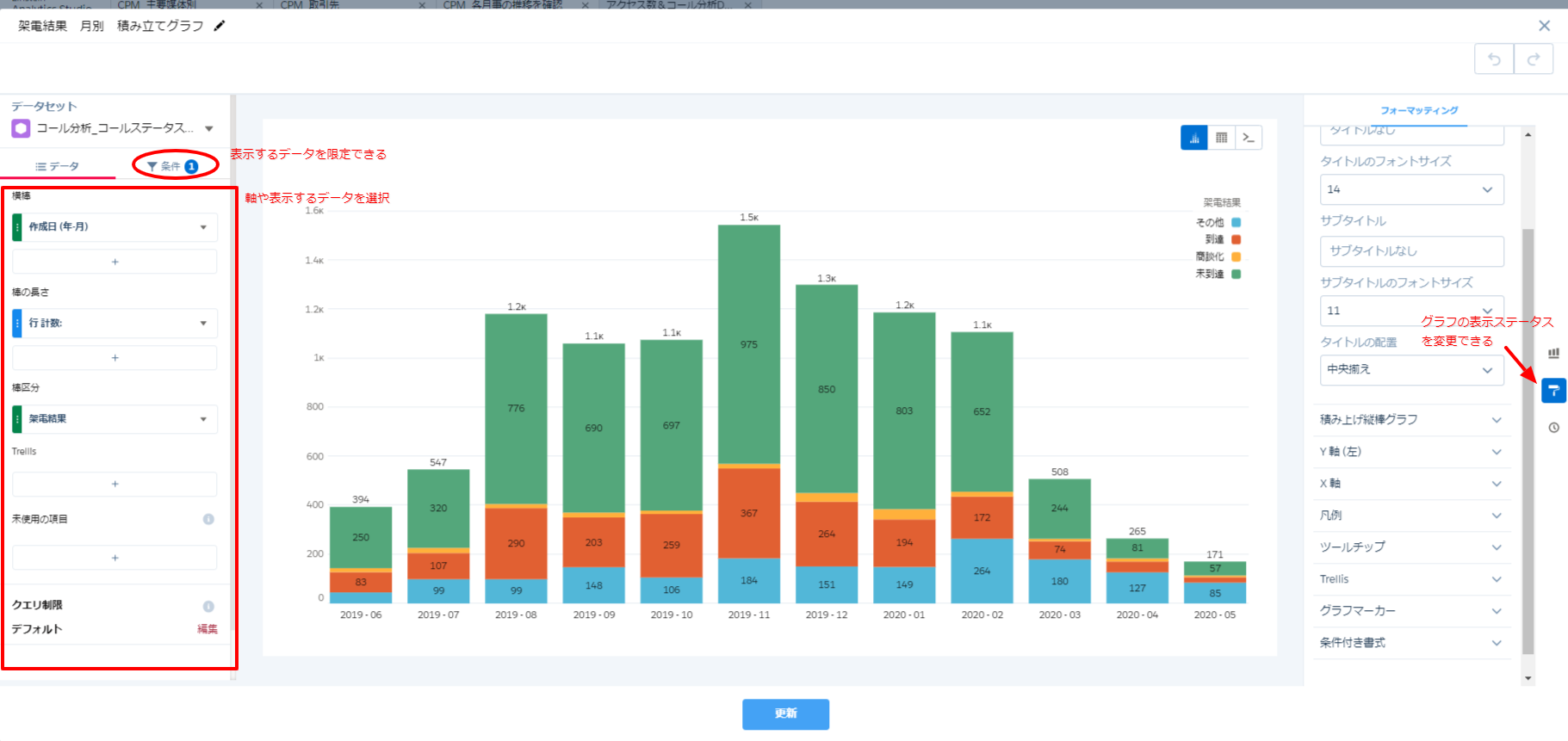This screenshot has width=1568, height=741.
Task: Click the undo arrow icon
Action: 1494,59
